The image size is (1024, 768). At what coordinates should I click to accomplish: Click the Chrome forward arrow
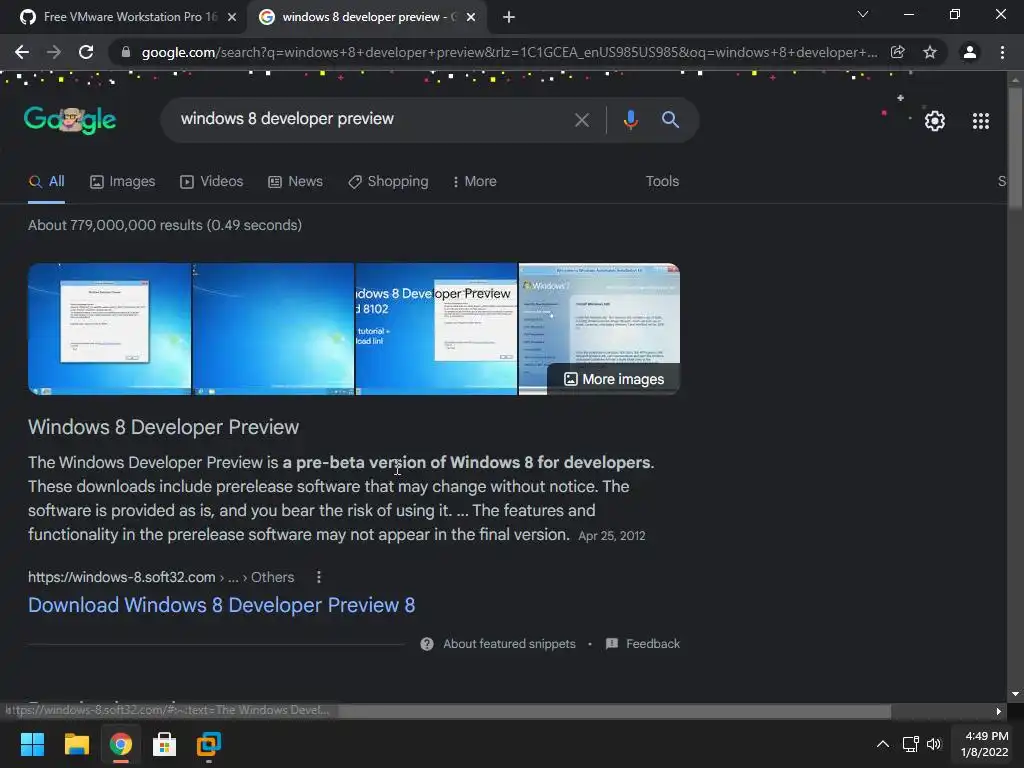tap(54, 52)
